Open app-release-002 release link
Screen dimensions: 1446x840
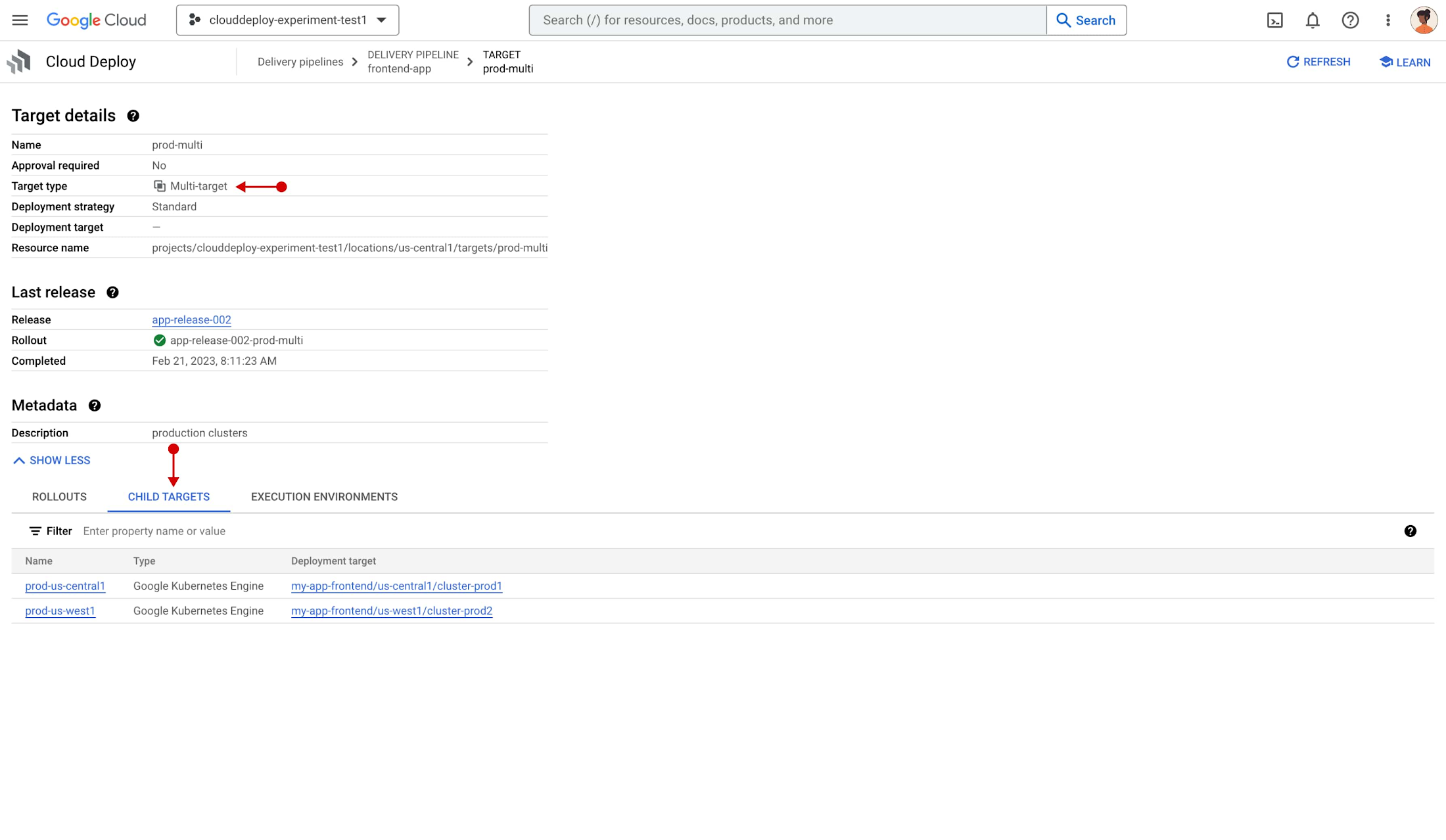[191, 319]
